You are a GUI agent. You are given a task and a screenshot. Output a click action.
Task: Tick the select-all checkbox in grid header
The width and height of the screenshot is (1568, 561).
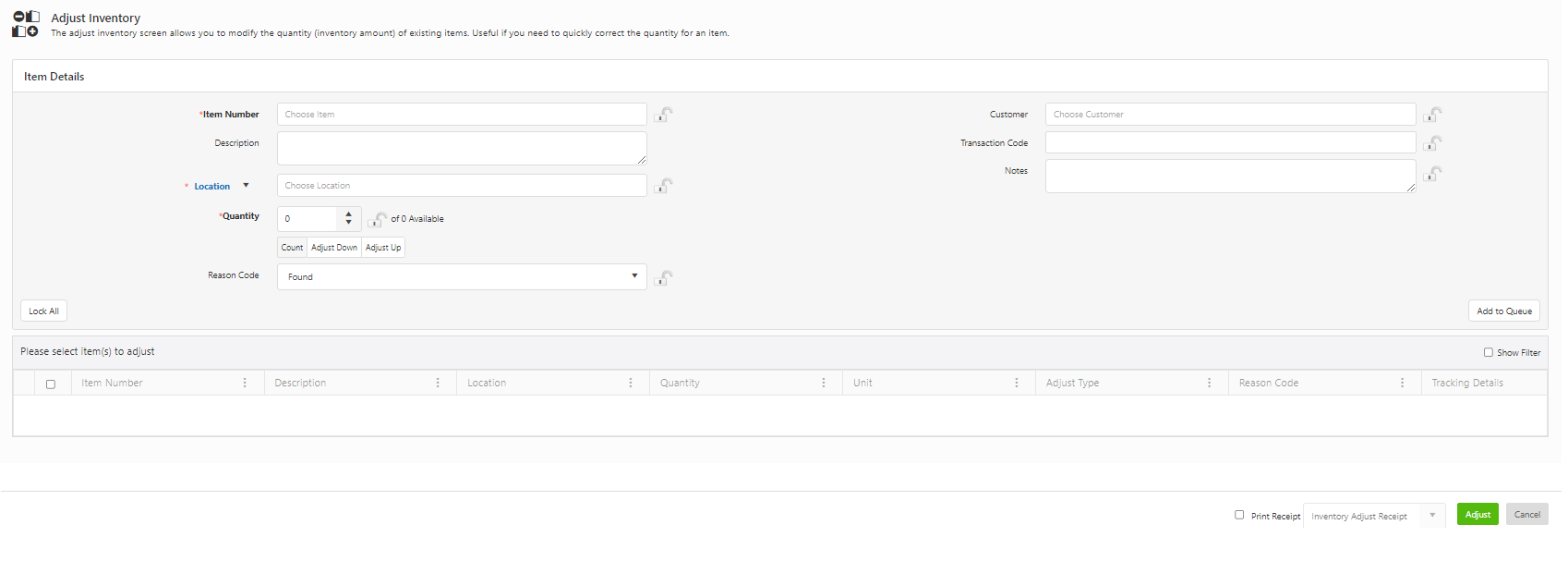(x=51, y=384)
